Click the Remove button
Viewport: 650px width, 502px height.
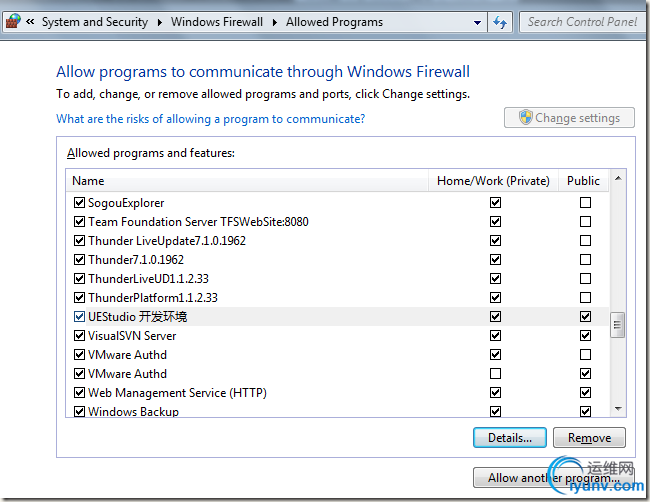[589, 438]
